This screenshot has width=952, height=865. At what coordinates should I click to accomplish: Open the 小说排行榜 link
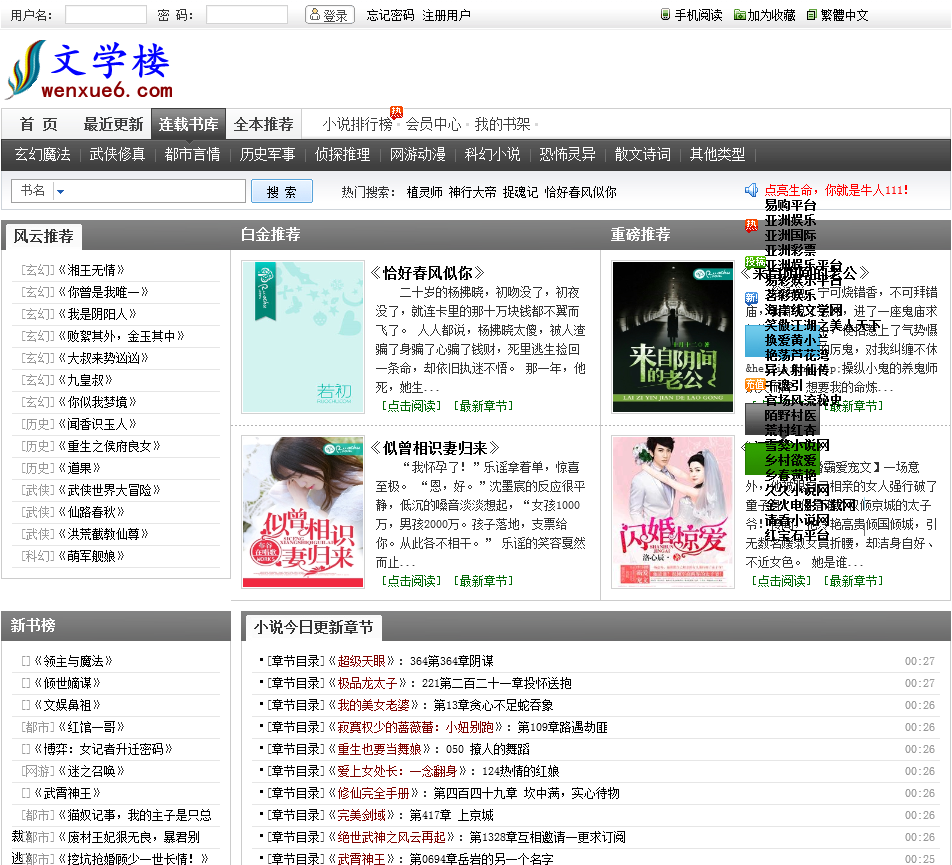coord(358,124)
